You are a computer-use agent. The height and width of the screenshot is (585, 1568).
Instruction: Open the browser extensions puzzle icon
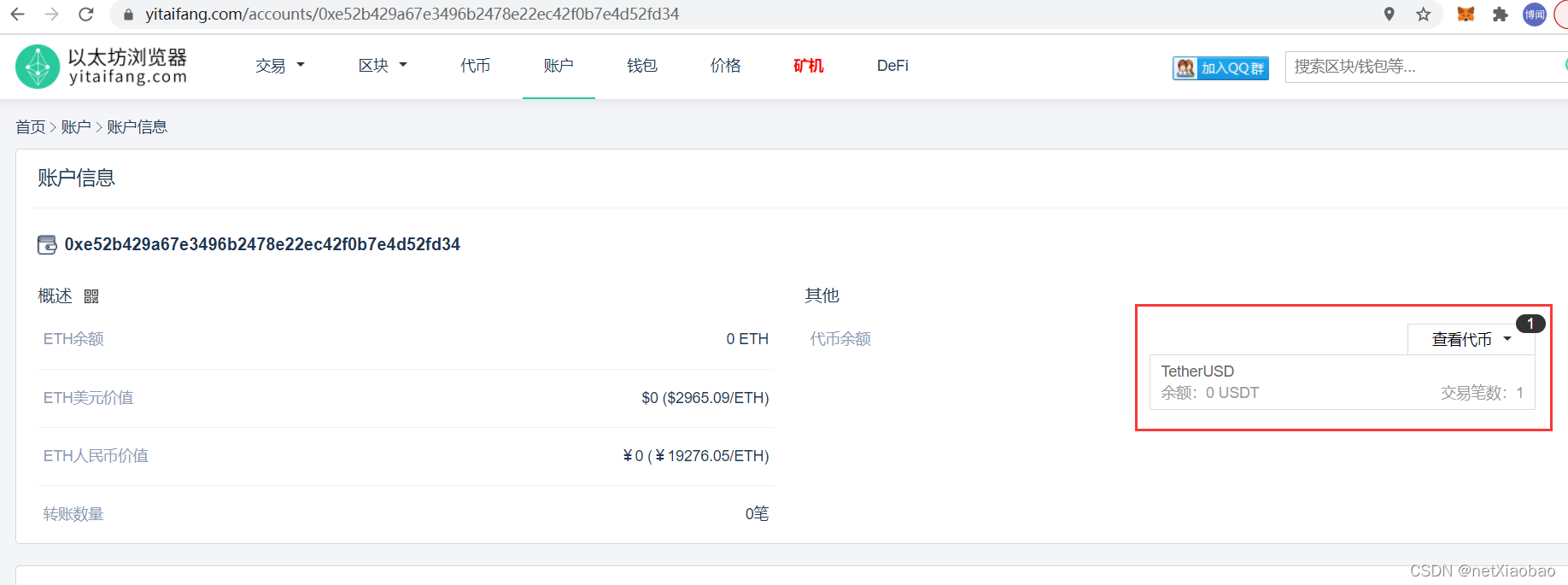point(1500,14)
